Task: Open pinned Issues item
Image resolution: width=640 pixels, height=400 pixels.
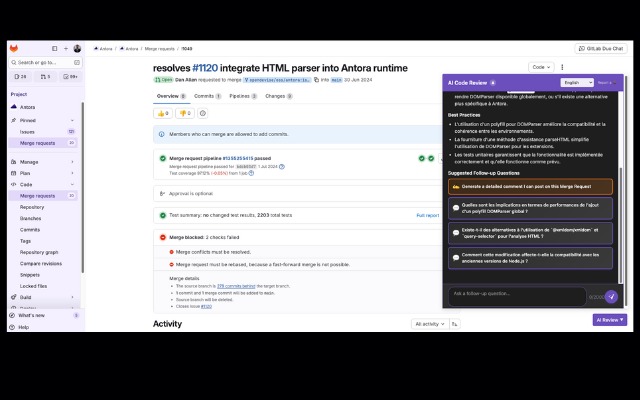Action: pos(43,132)
